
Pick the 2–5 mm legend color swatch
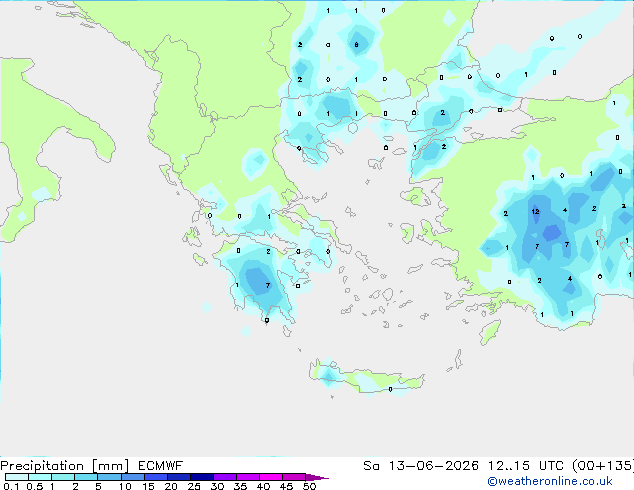86,477
